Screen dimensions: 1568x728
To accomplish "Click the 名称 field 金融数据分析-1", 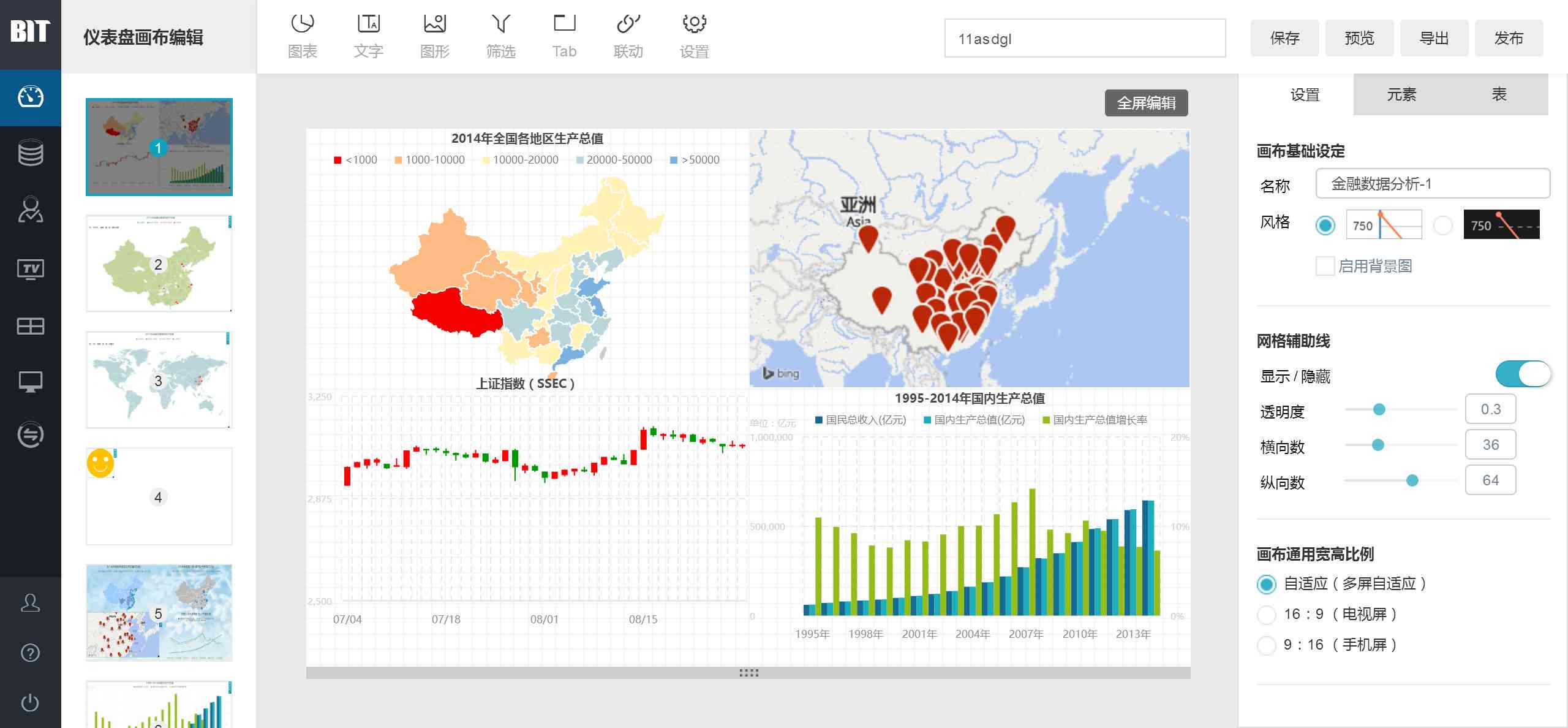I will pyautogui.click(x=1433, y=184).
